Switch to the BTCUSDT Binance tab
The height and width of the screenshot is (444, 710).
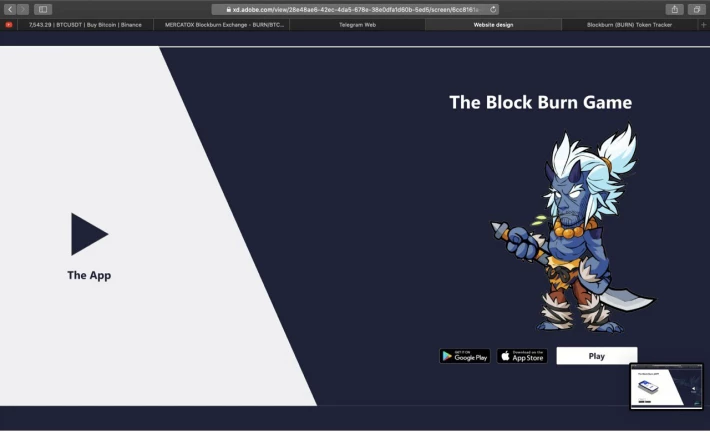(85, 25)
